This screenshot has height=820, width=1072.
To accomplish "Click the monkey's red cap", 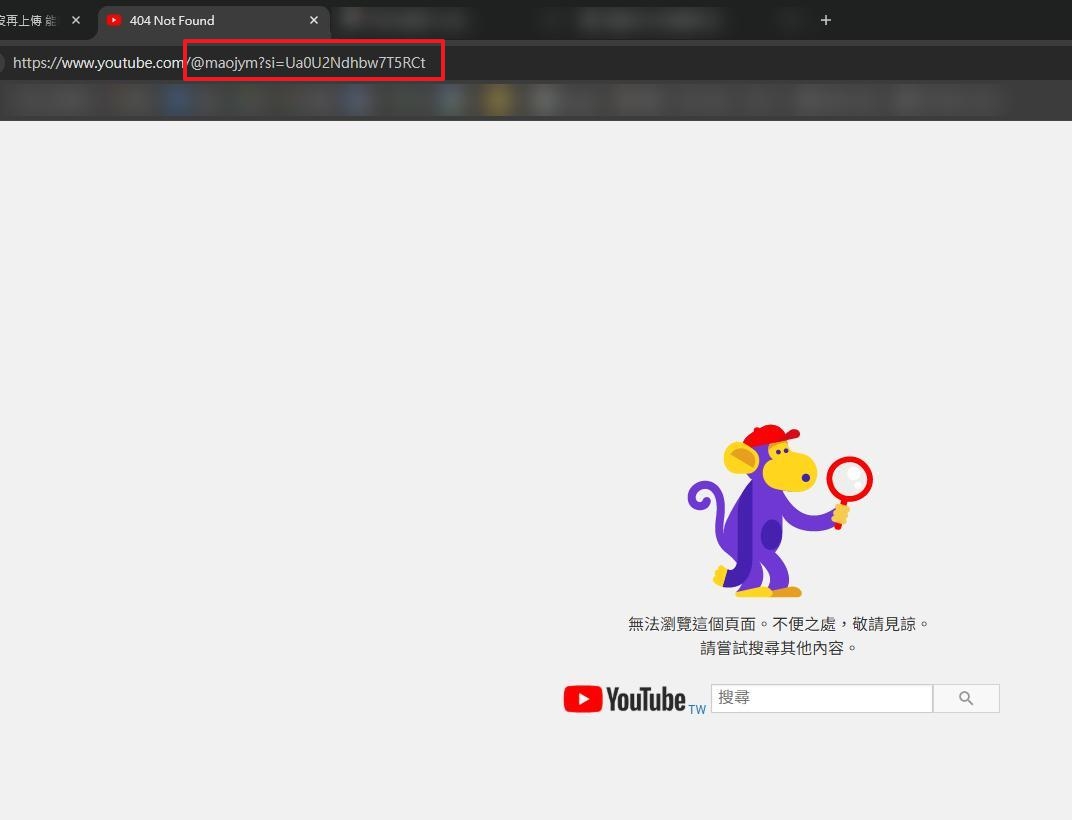I will tap(769, 436).
